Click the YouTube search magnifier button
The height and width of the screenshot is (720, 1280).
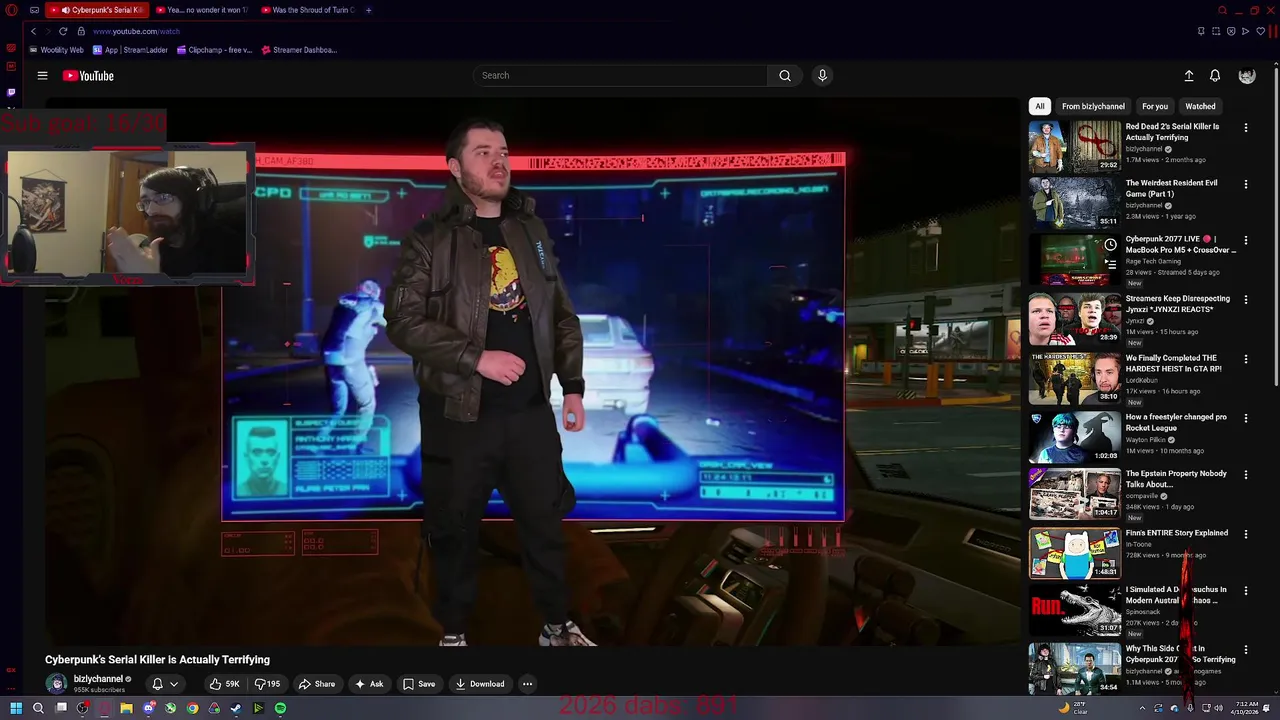[x=785, y=75]
